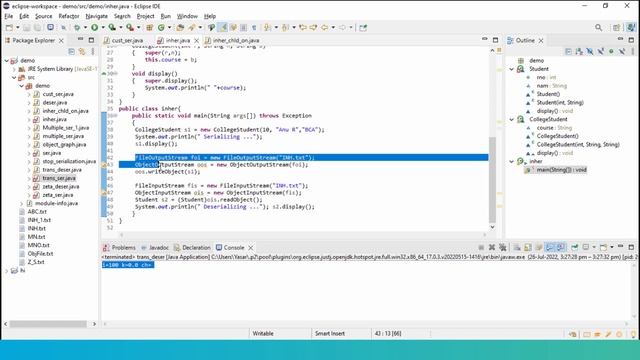
Task: Click the Open Type toolbar icon
Action: (180, 27)
